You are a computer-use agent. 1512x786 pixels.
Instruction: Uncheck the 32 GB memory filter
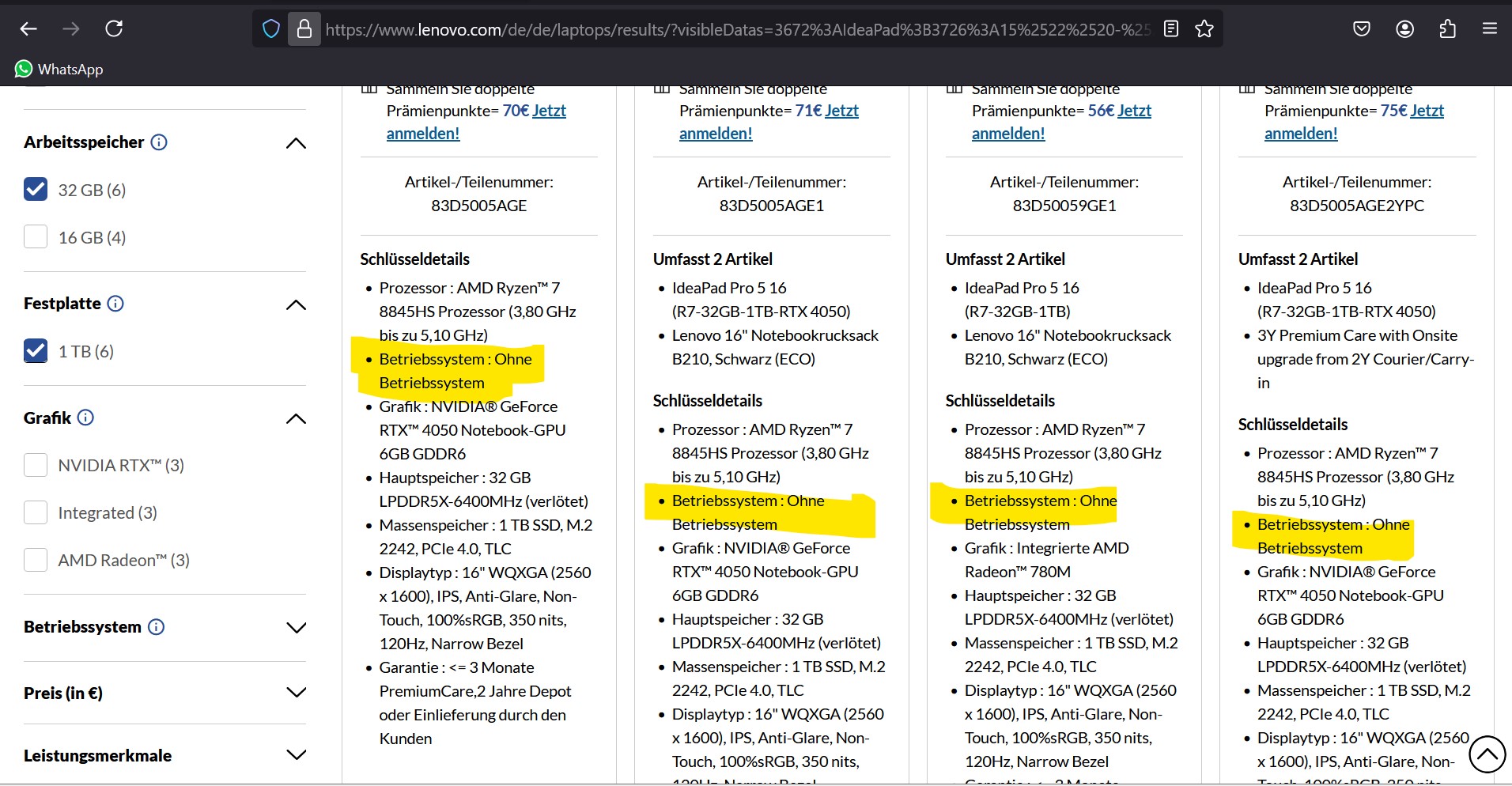[36, 190]
